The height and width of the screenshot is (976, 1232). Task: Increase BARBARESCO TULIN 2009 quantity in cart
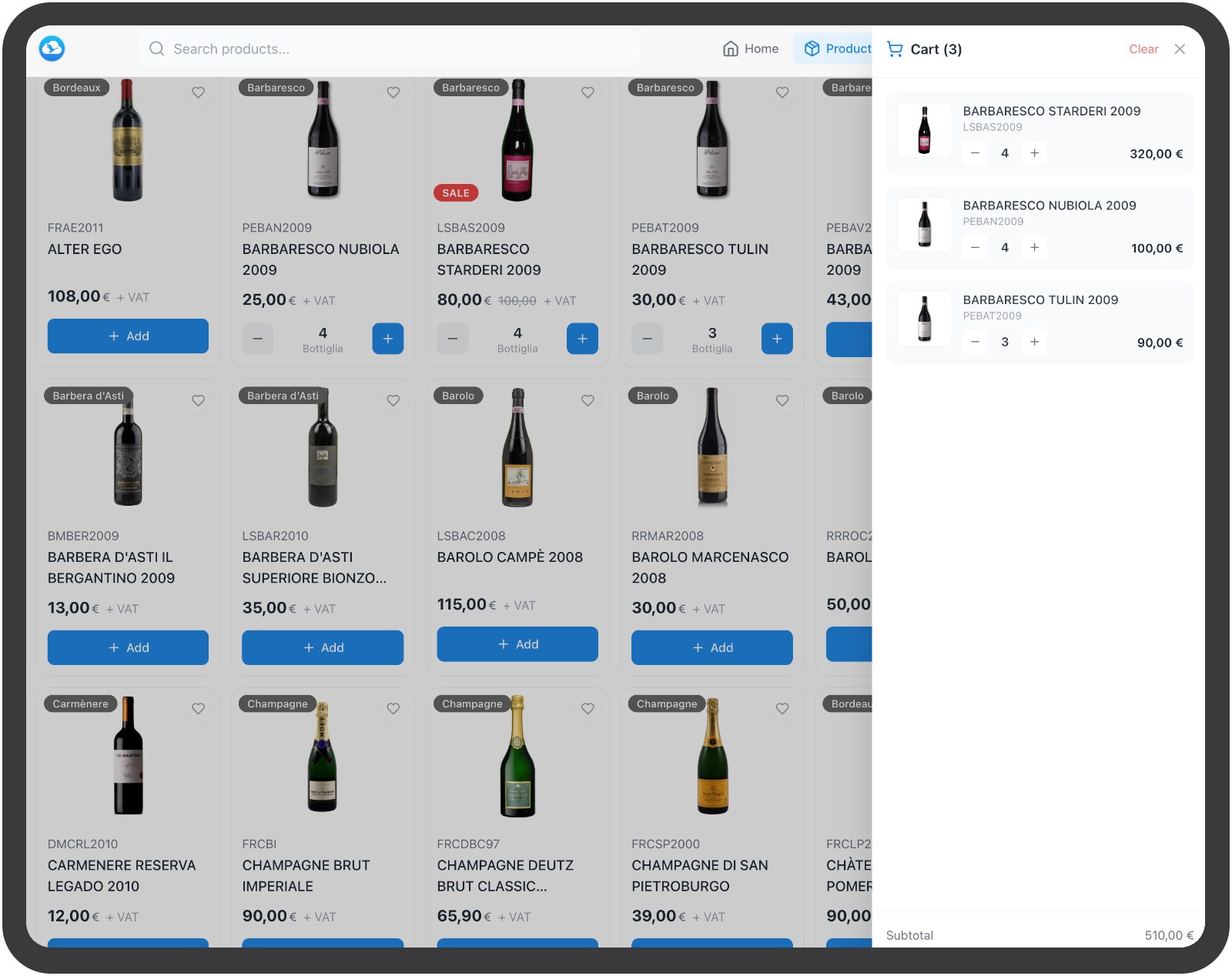pos(1034,342)
